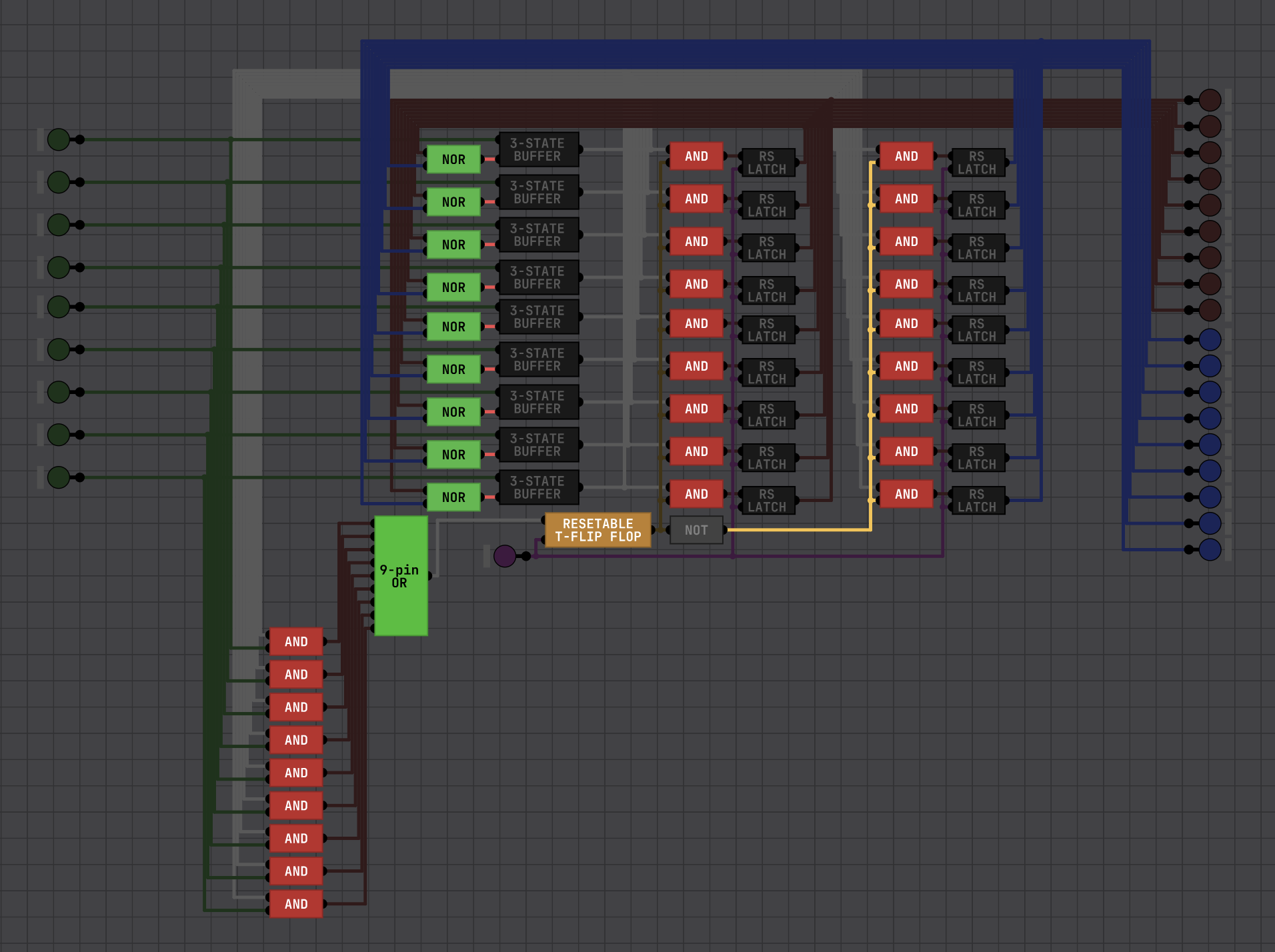Click the topmost brown output pin
The height and width of the screenshot is (952, 1275).
point(1210,100)
